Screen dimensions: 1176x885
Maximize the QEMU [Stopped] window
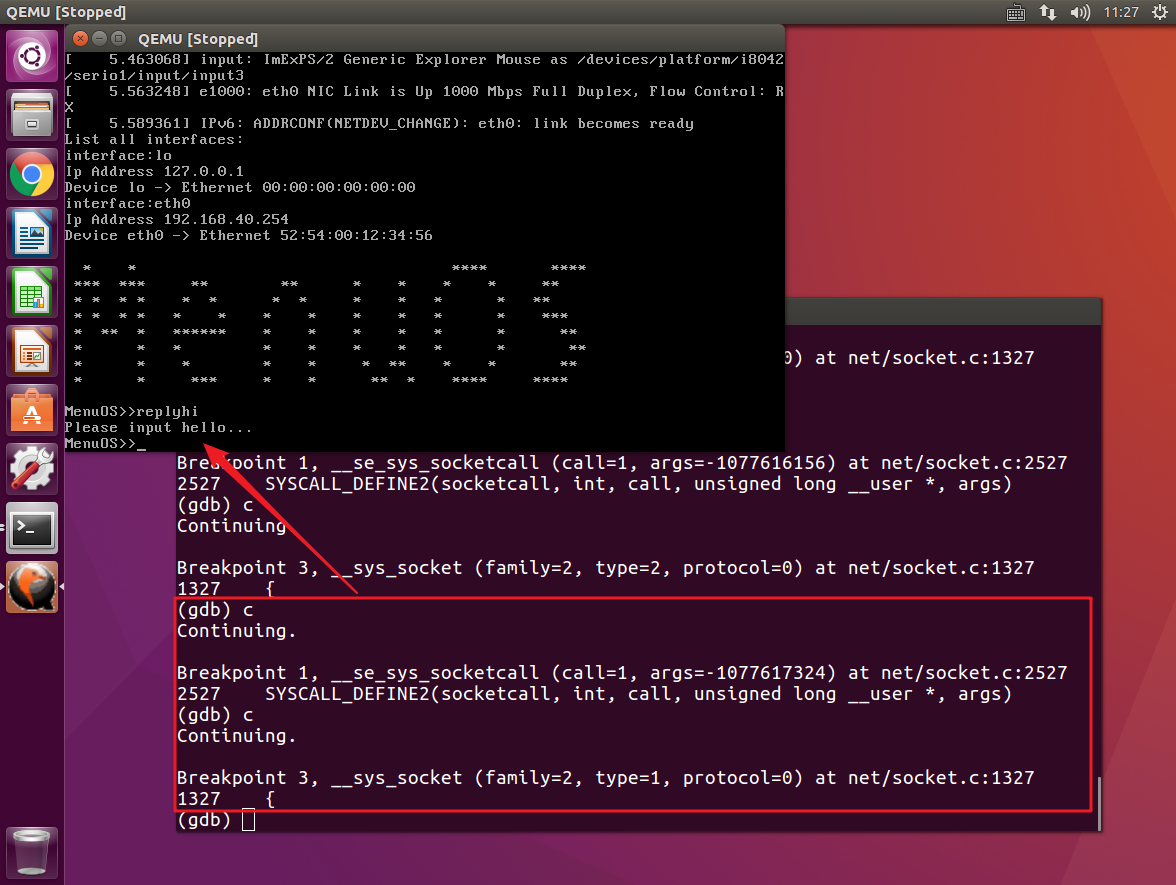(x=118, y=38)
